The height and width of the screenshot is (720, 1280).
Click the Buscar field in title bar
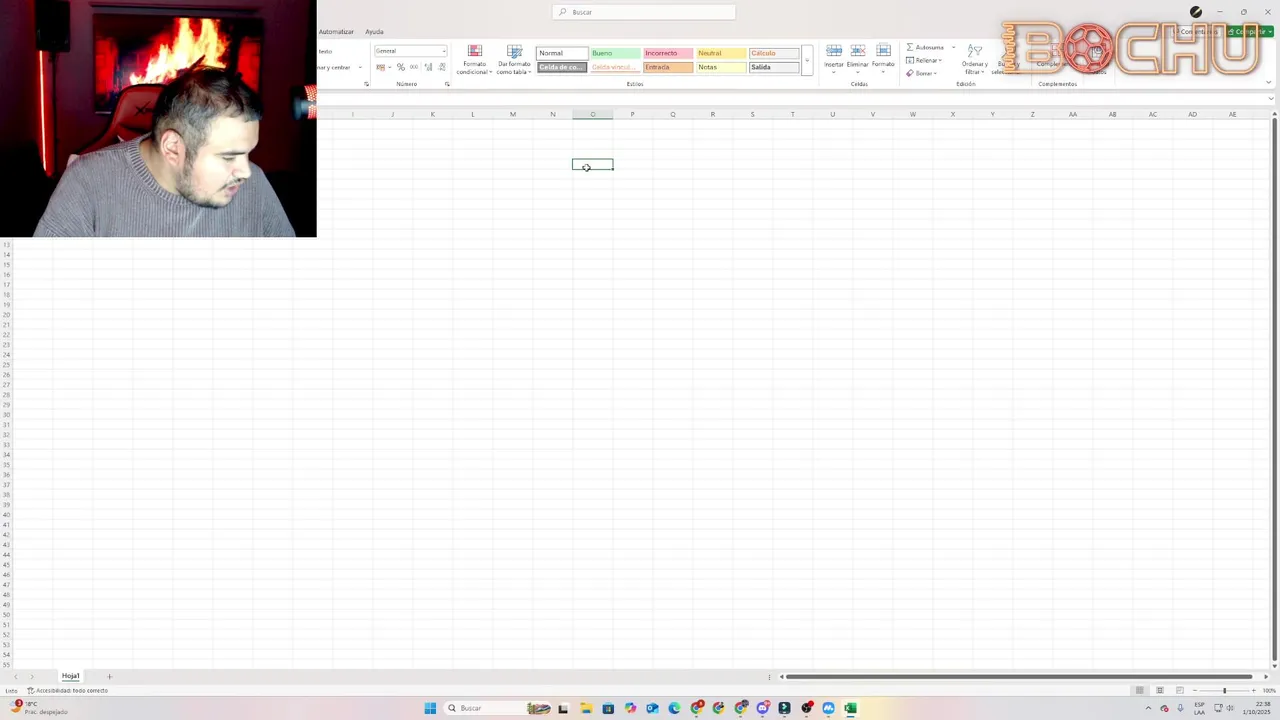[643, 12]
